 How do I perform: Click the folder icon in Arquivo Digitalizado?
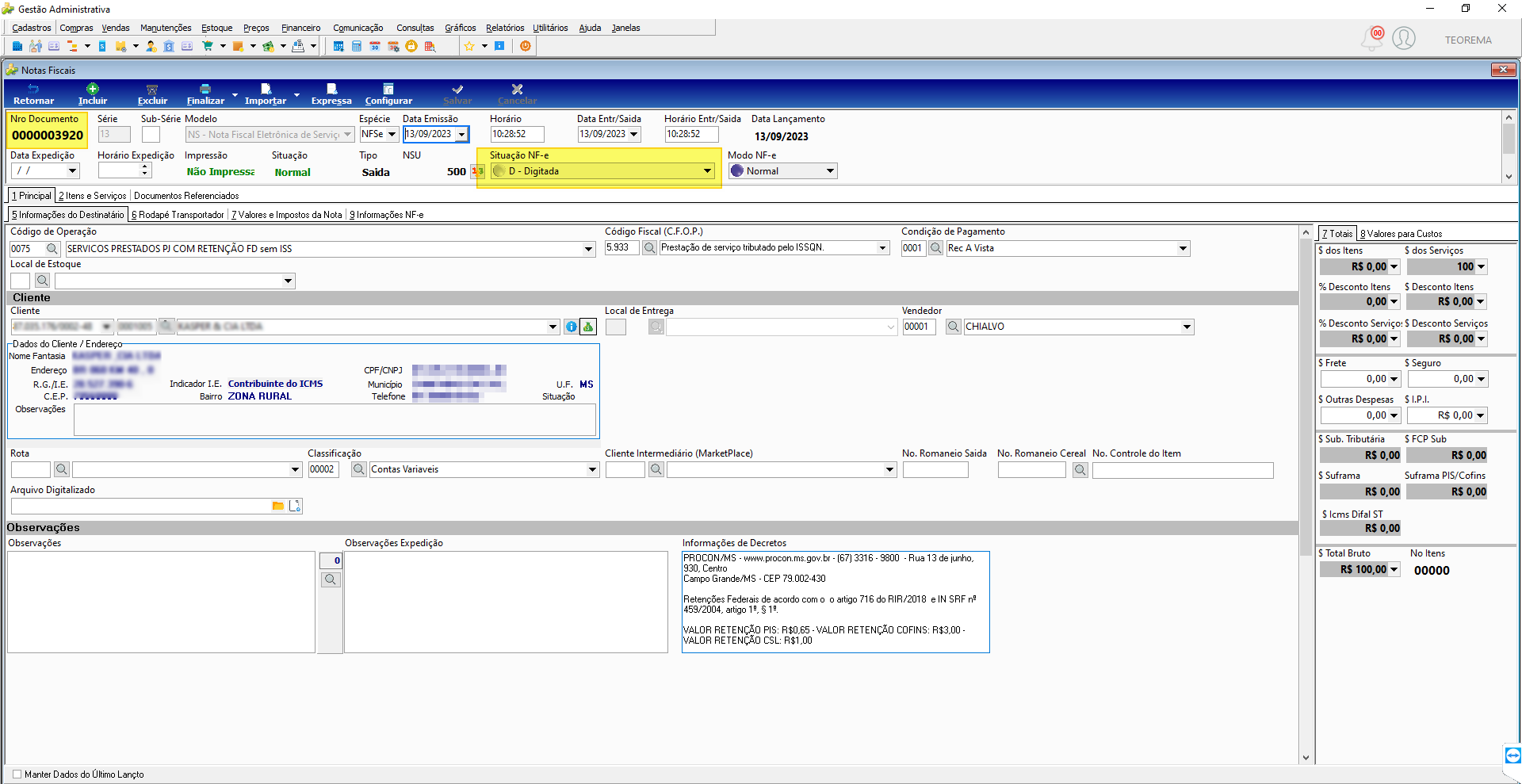(278, 506)
